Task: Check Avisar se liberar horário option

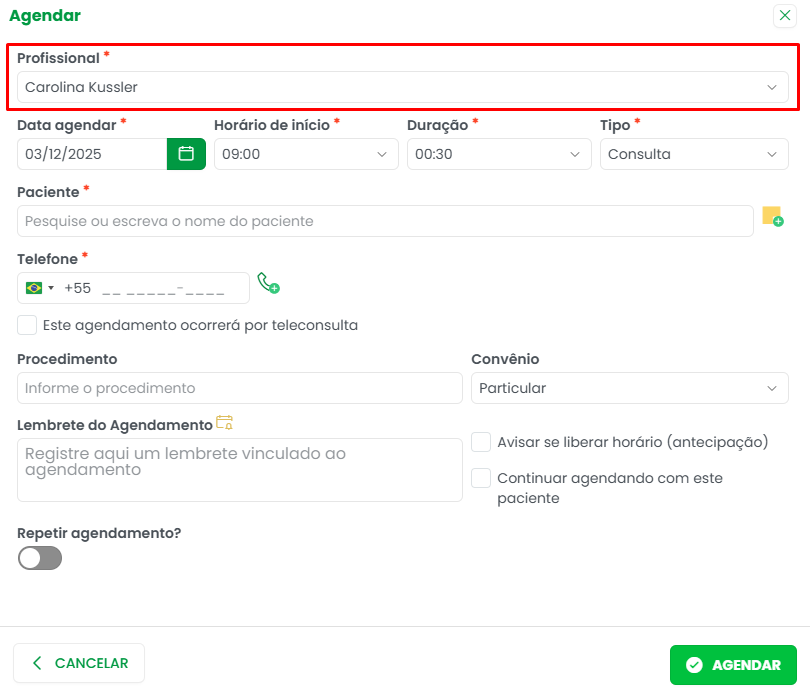Action: 481,442
